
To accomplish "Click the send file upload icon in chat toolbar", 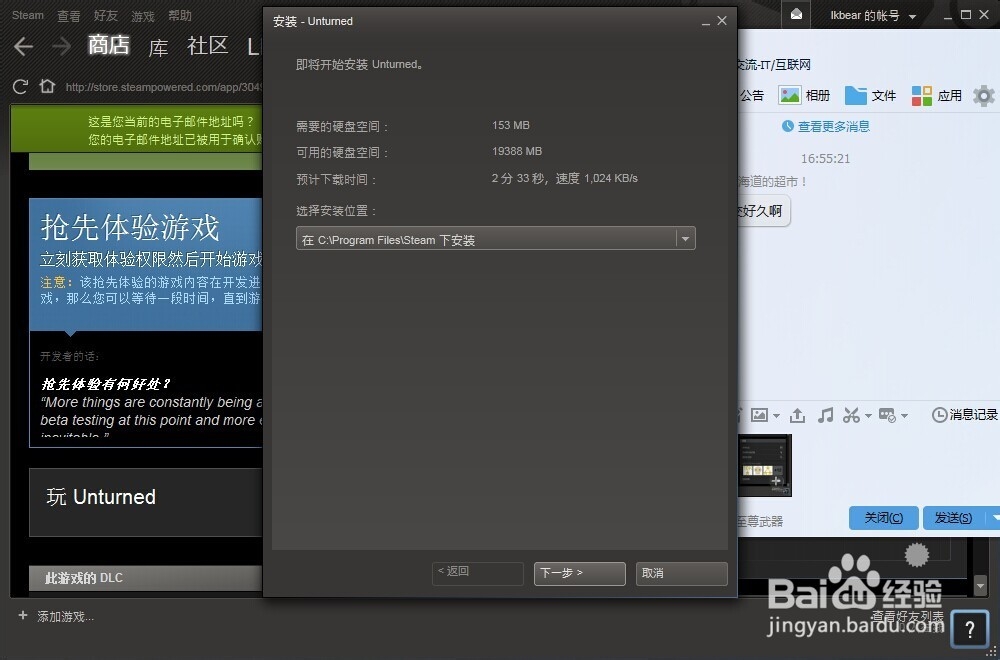I will point(796,414).
